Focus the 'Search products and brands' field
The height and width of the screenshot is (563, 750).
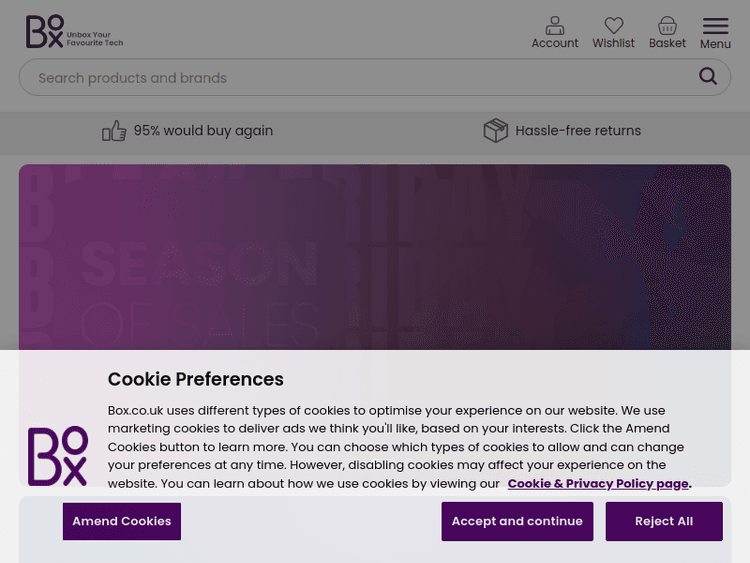click(x=360, y=78)
